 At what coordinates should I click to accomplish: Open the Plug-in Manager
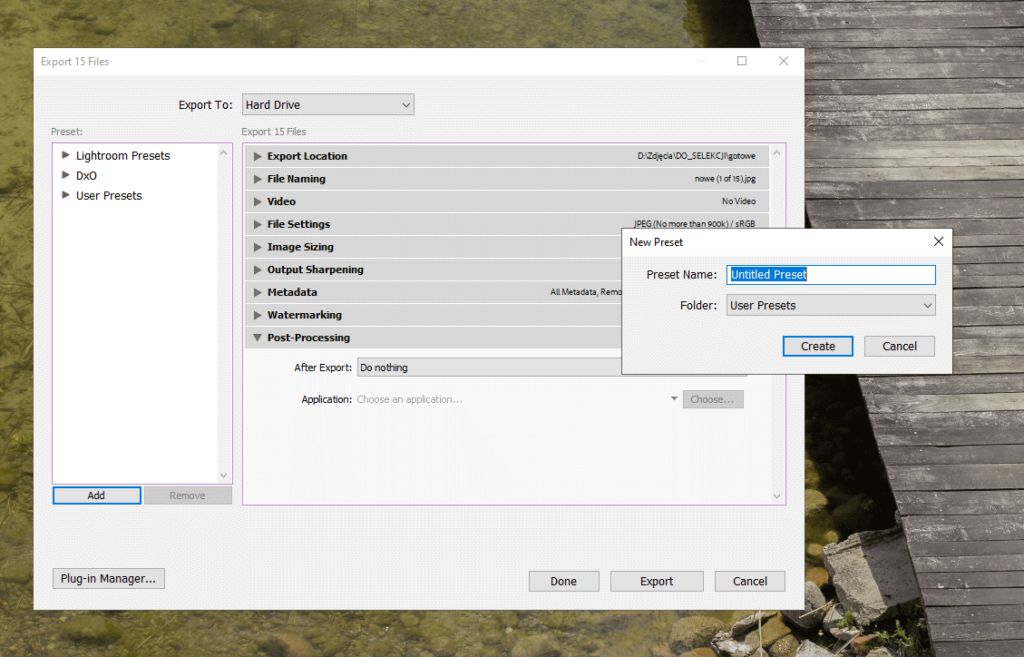tap(108, 579)
